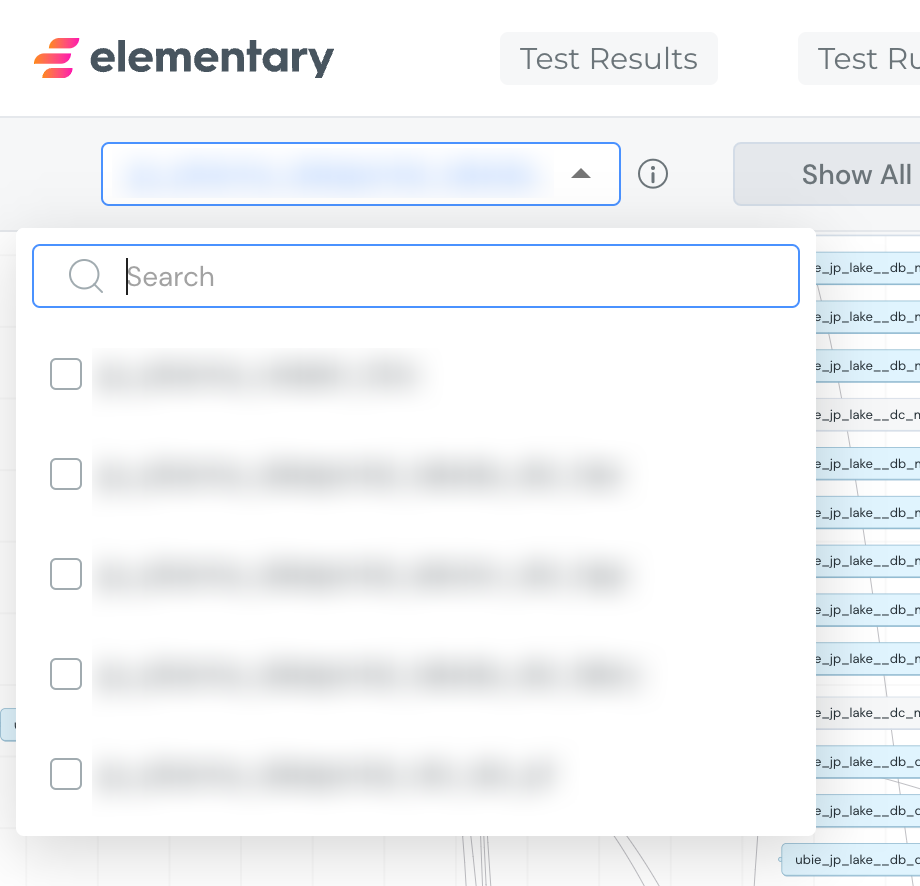Switch to the Test Results tab
The image size is (920, 886).
tap(608, 59)
